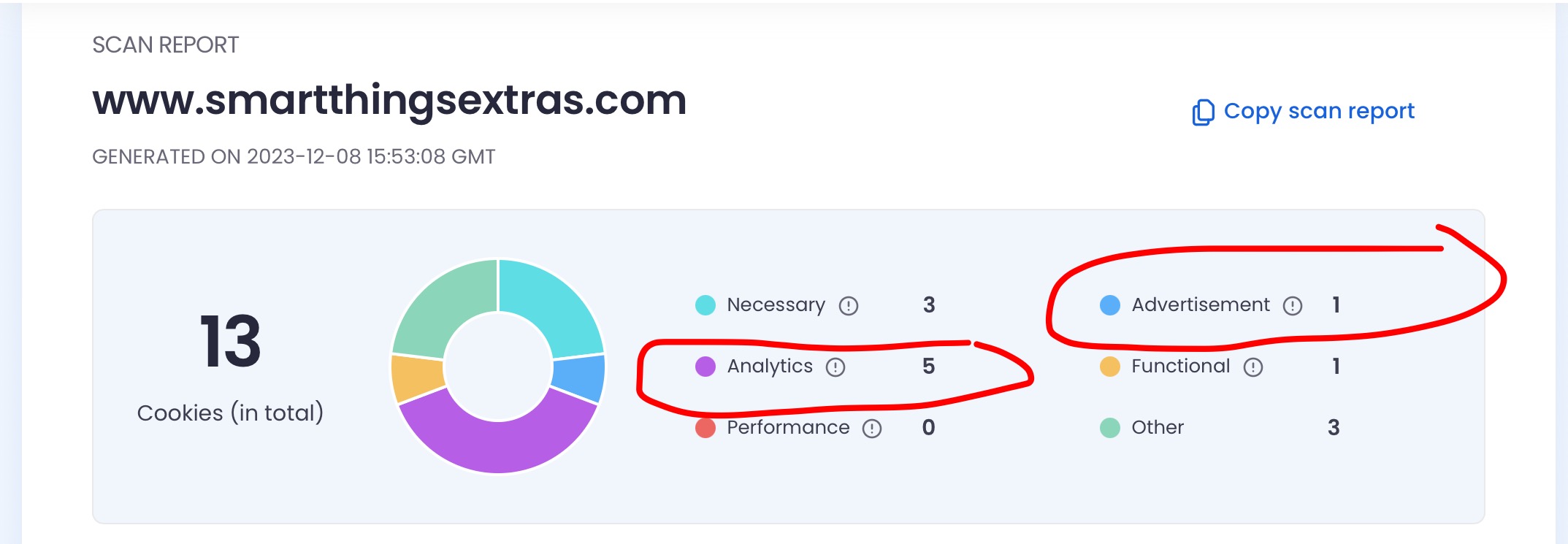Open the info icon next to Analytics
This screenshot has width=1568, height=544.
(835, 367)
